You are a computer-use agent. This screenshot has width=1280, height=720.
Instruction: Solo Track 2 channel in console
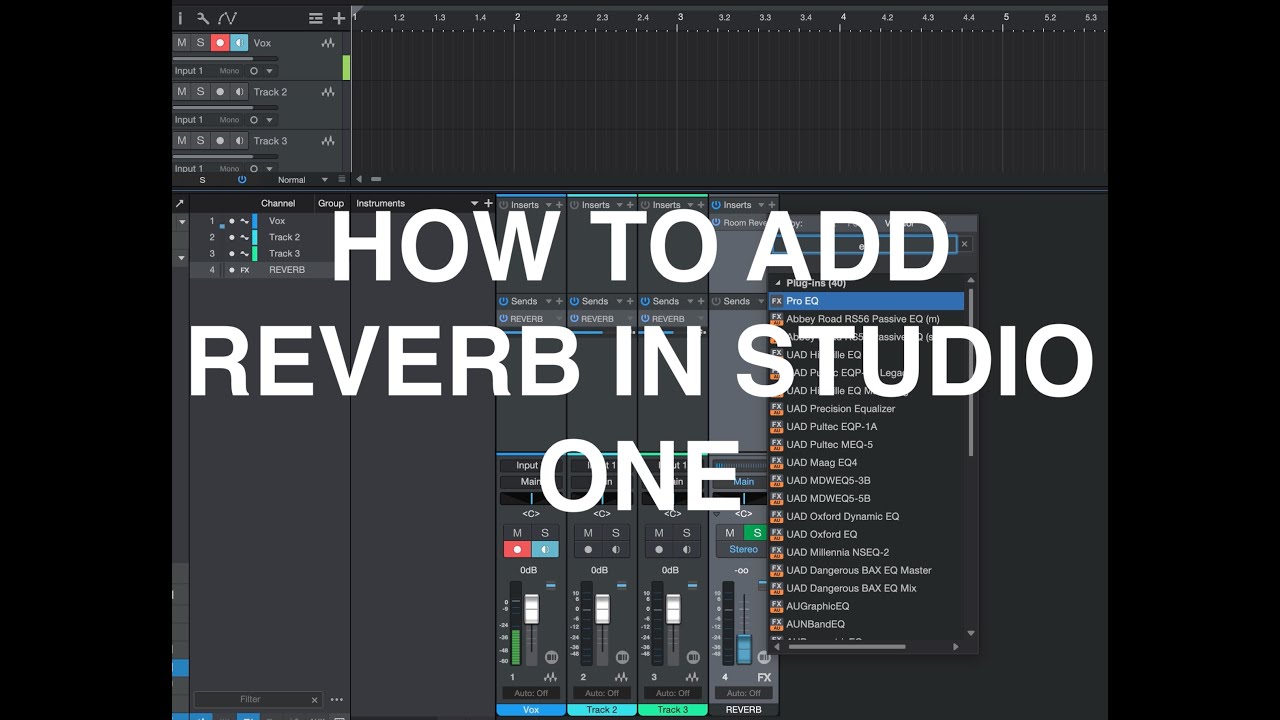coord(616,533)
